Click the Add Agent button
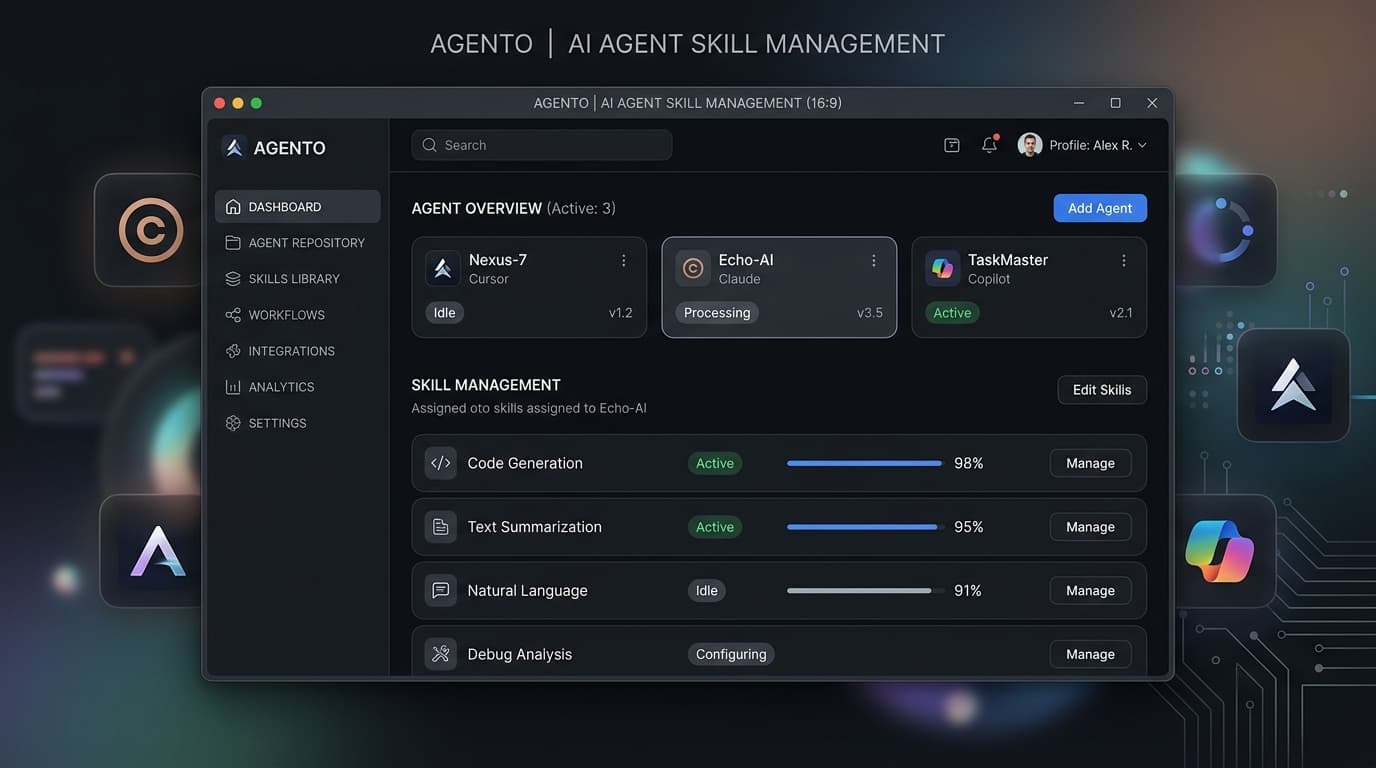This screenshot has height=768, width=1376. pyautogui.click(x=1100, y=208)
